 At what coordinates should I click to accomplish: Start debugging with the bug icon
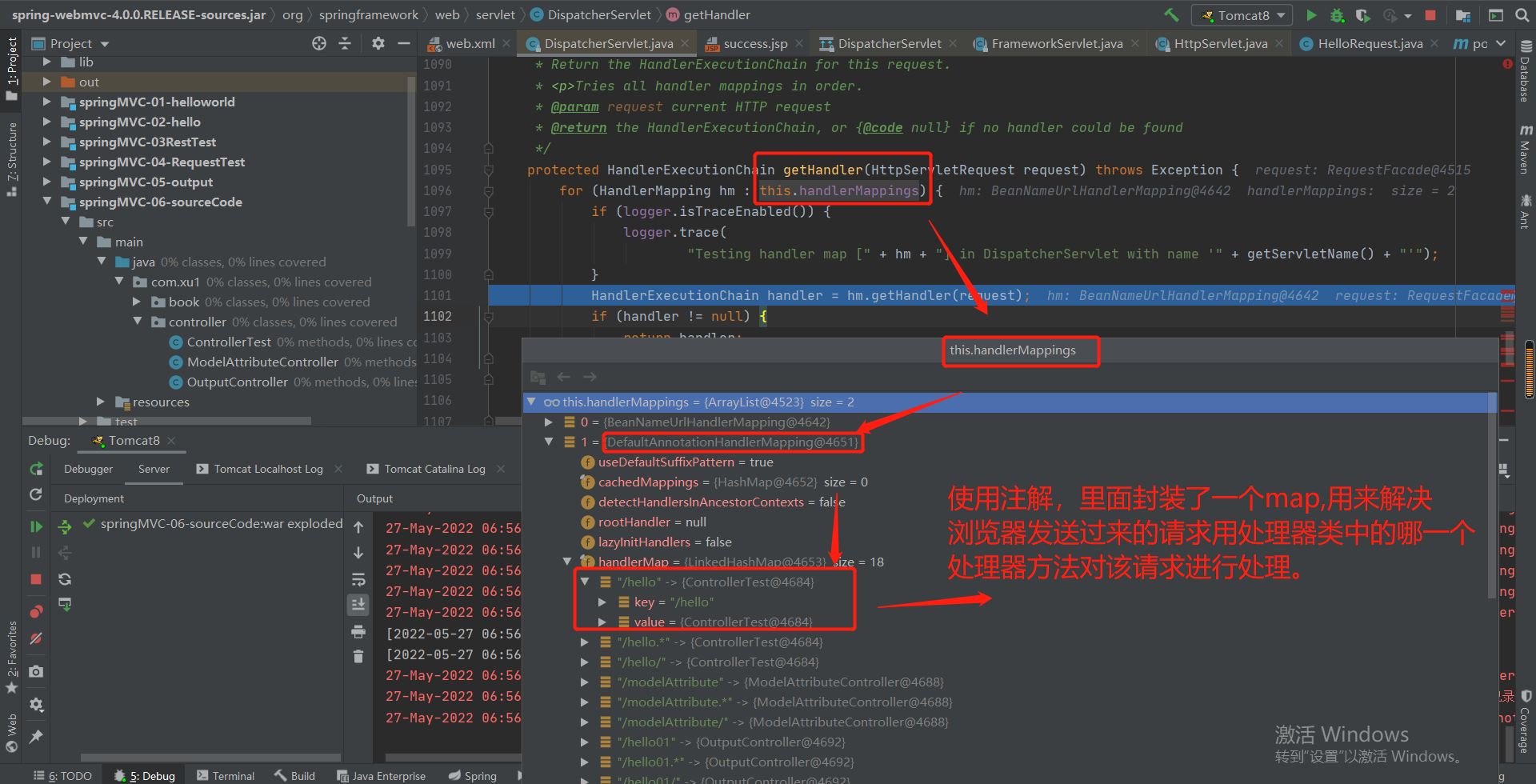pyautogui.click(x=1337, y=14)
